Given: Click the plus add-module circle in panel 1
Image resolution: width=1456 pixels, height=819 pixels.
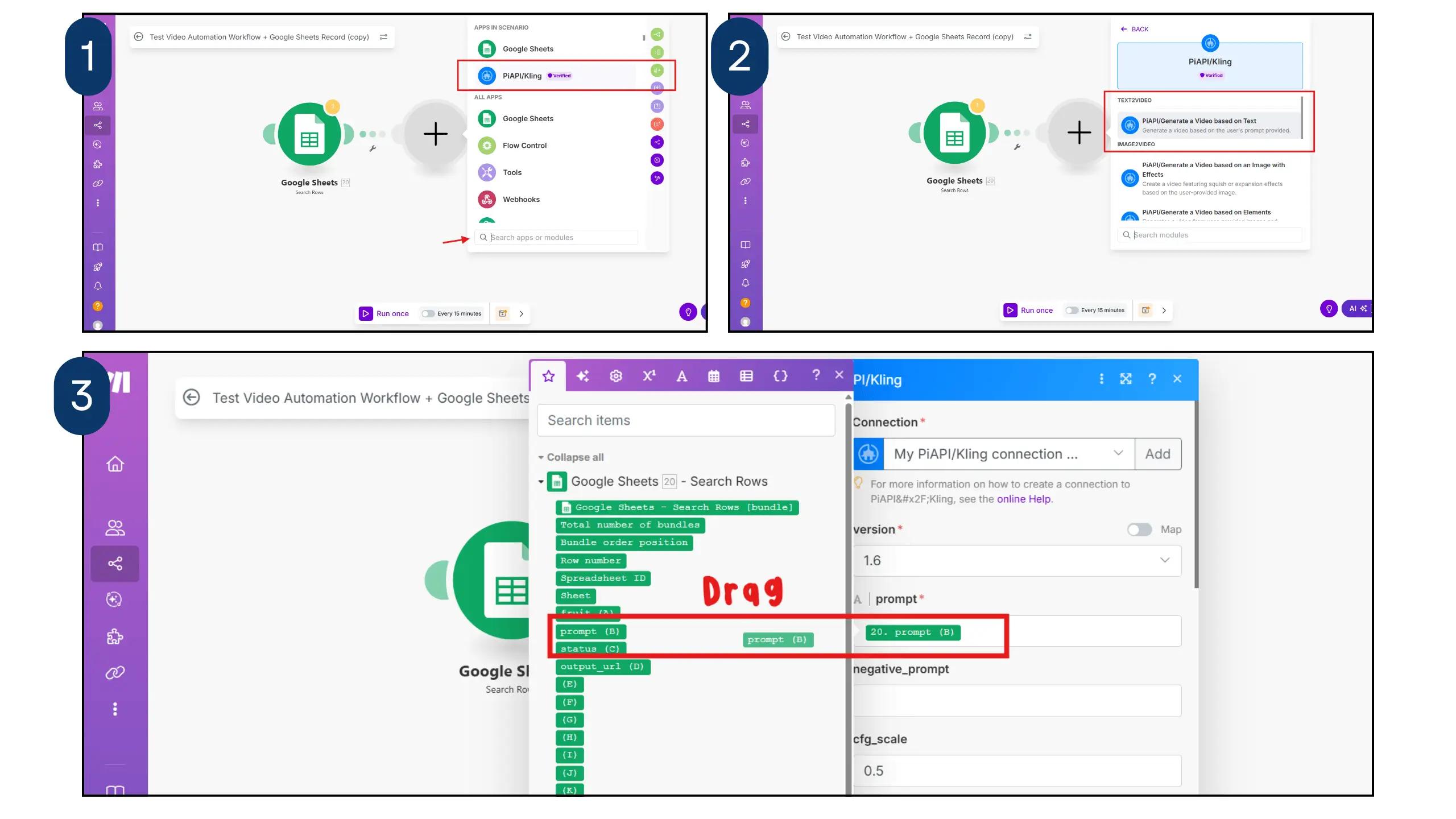Looking at the screenshot, I should pyautogui.click(x=436, y=134).
